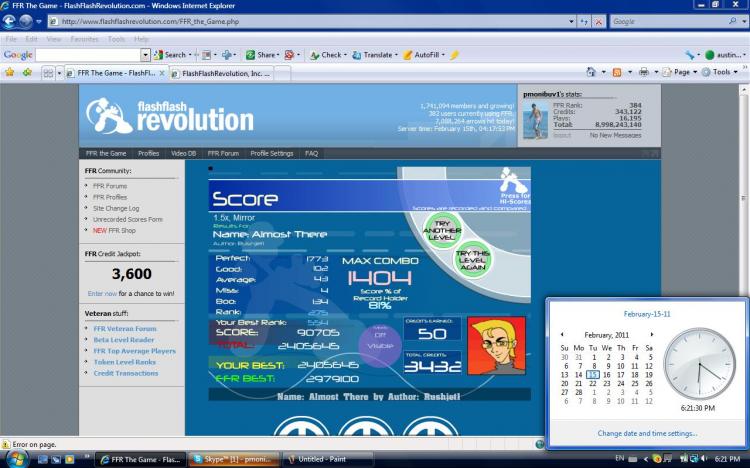The image size is (750, 468).
Task: Expand the print button dropdown arrow
Action: pyautogui.click(x=656, y=72)
